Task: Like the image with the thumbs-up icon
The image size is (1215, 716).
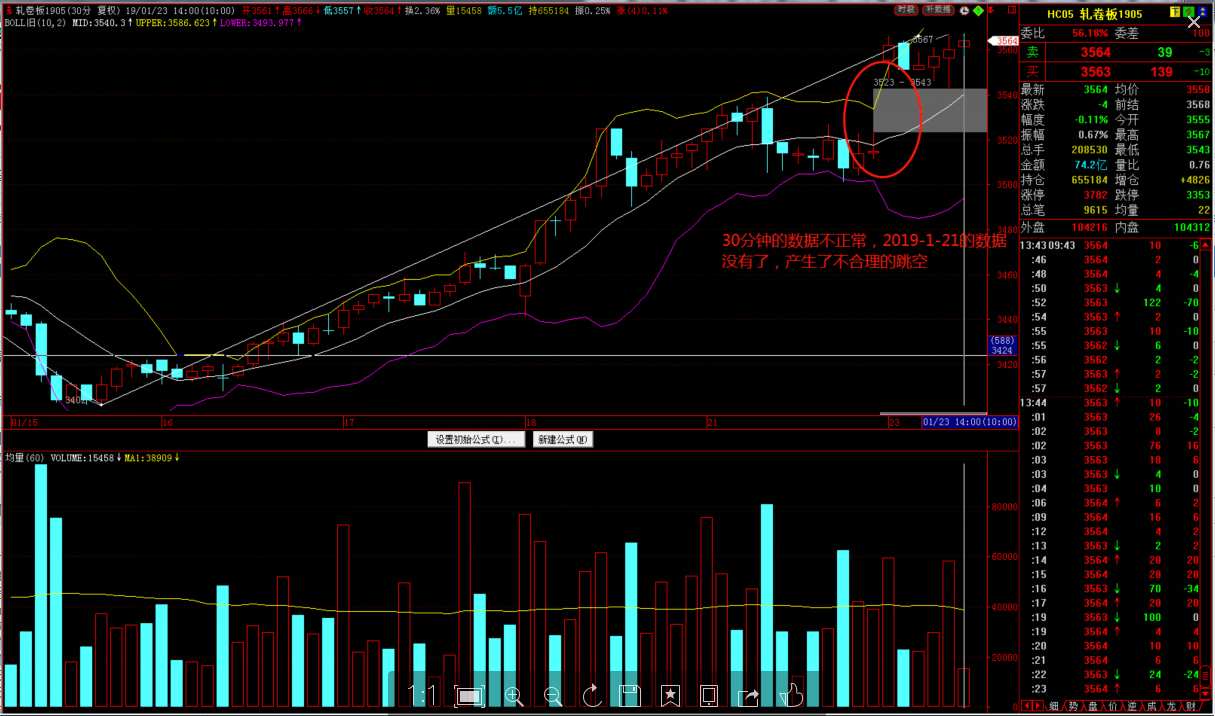Action: pos(791,694)
